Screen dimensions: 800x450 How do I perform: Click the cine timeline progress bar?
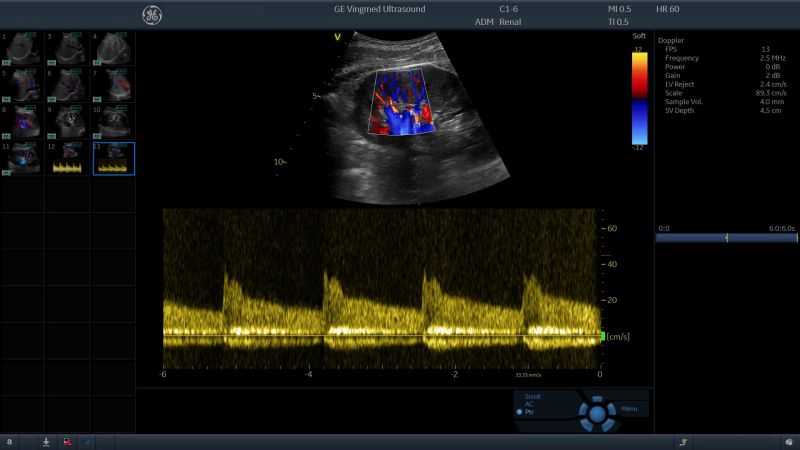(727, 238)
